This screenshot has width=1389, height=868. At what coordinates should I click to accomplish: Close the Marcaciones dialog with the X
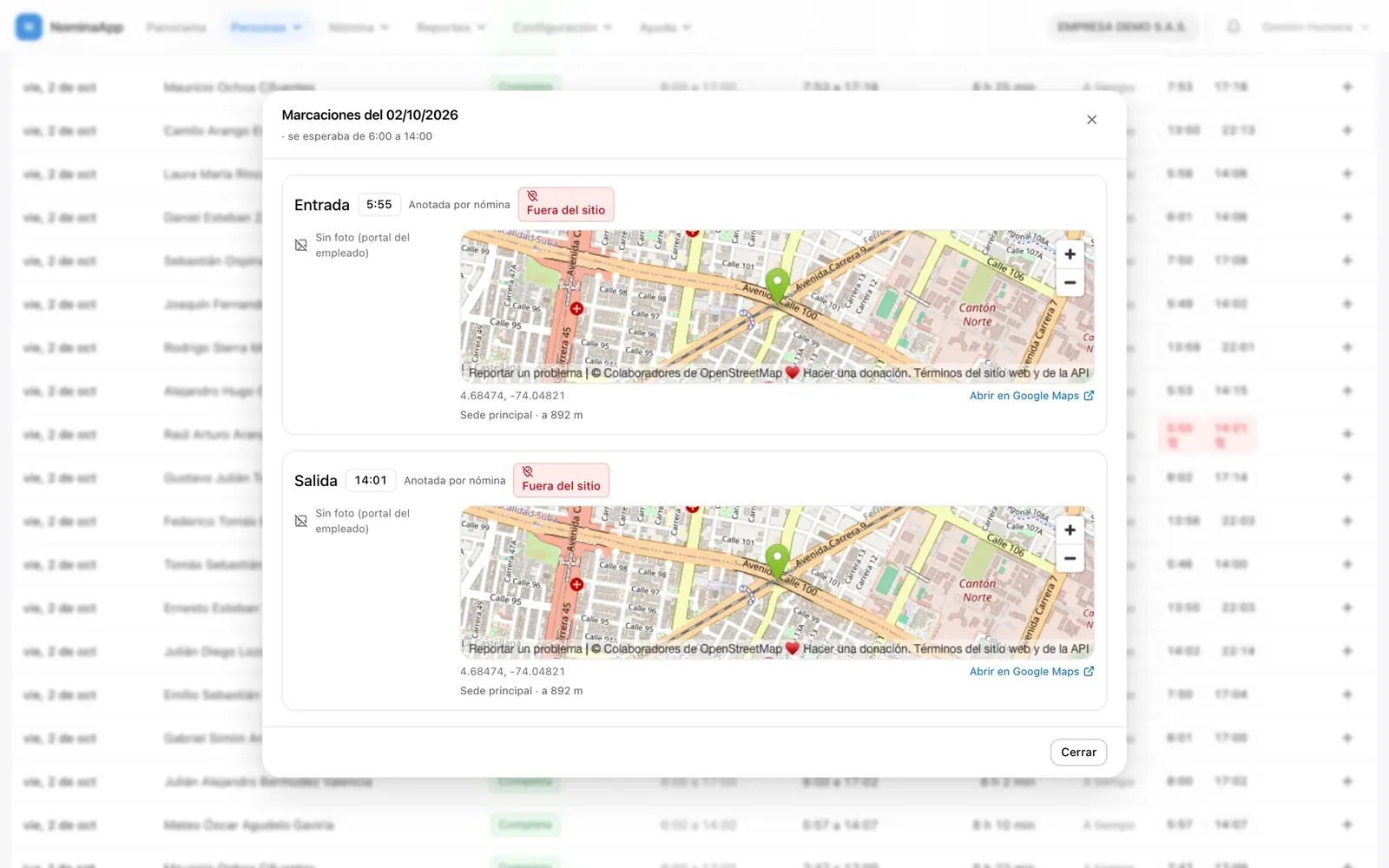[x=1092, y=120]
